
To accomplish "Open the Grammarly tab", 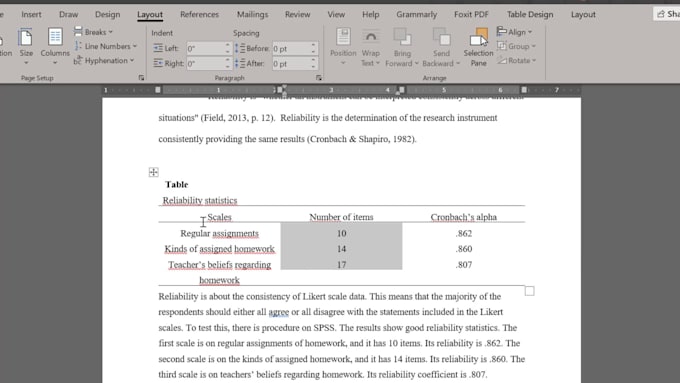I will coord(416,14).
